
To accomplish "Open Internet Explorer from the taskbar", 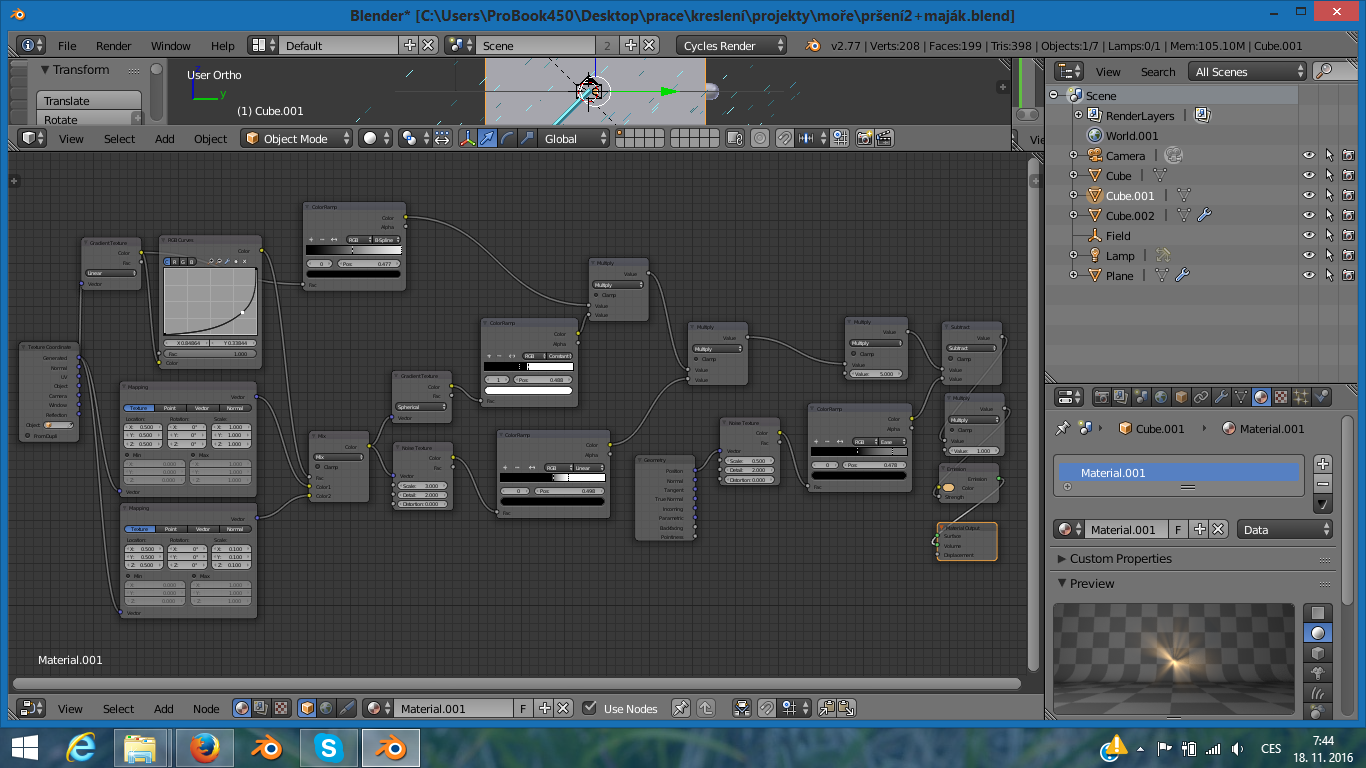I will coord(79,748).
